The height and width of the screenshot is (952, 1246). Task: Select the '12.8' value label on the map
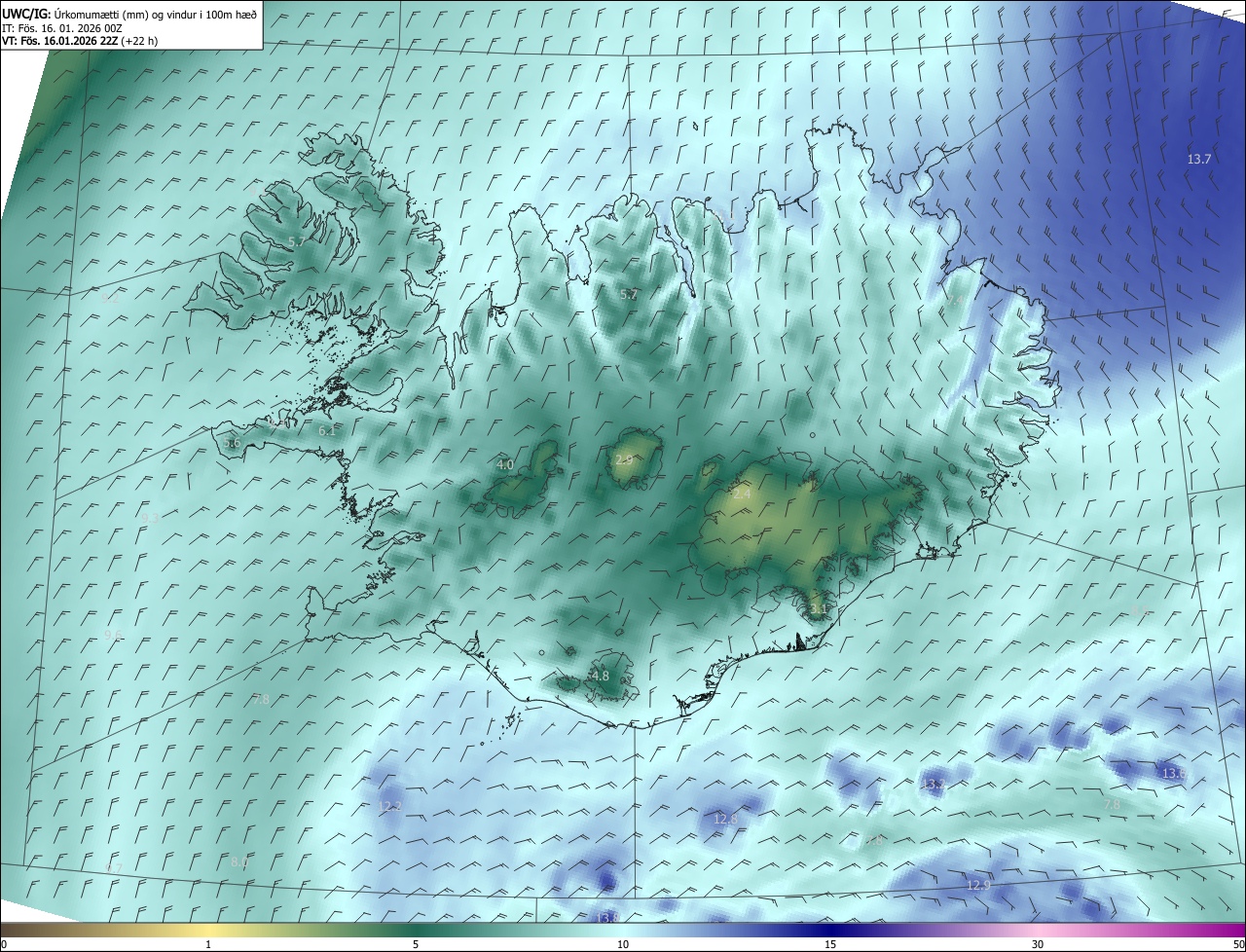(725, 820)
